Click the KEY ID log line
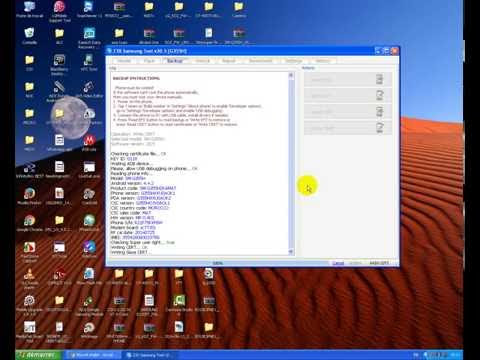Image resolution: width=480 pixels, height=360 pixels. coord(124,159)
